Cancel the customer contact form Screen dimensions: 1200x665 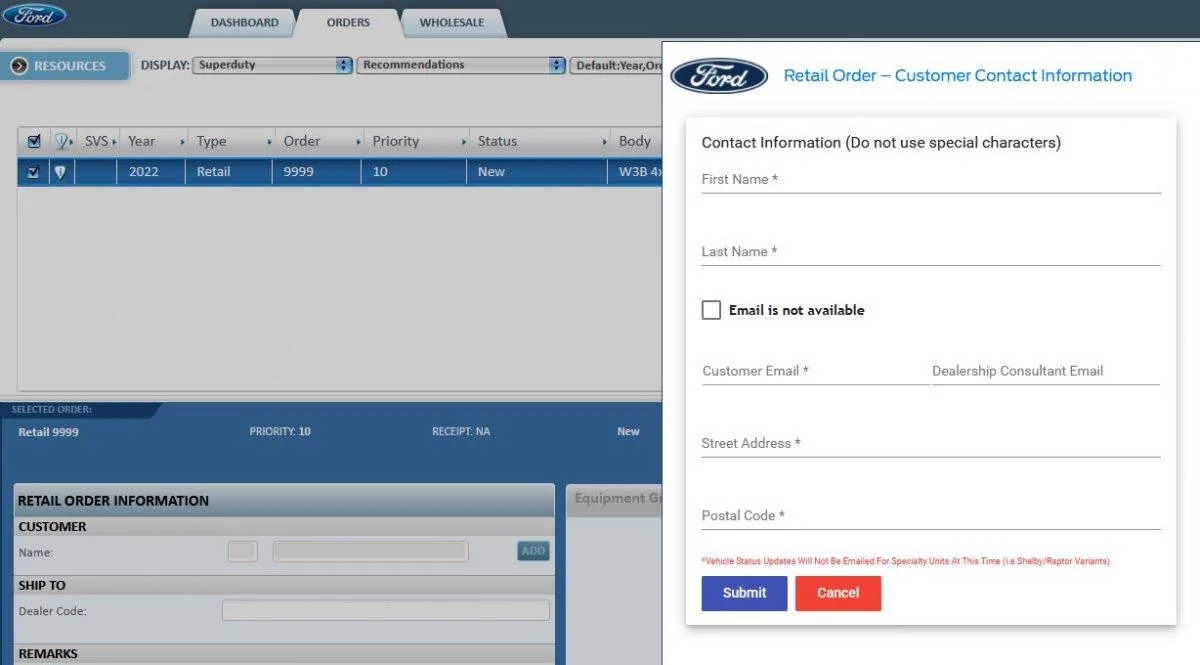tap(838, 593)
